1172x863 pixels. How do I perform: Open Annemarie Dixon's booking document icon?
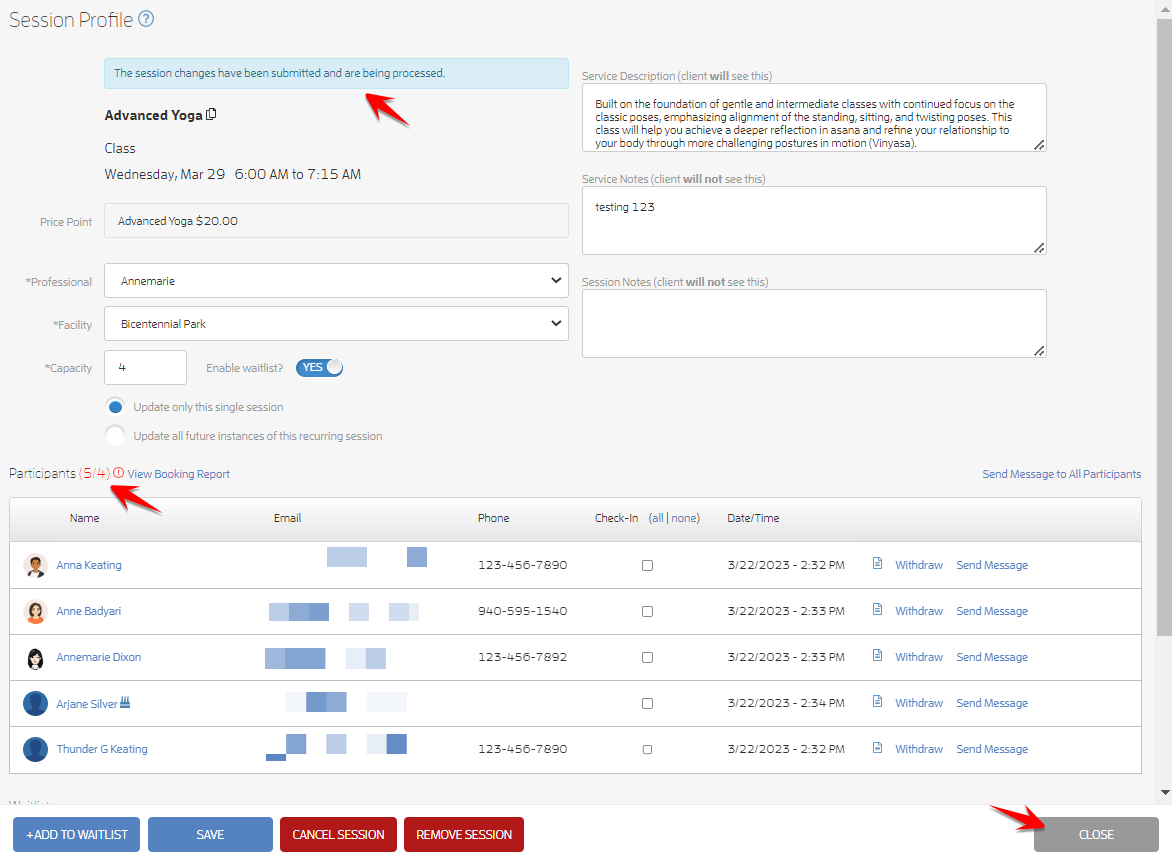878,655
